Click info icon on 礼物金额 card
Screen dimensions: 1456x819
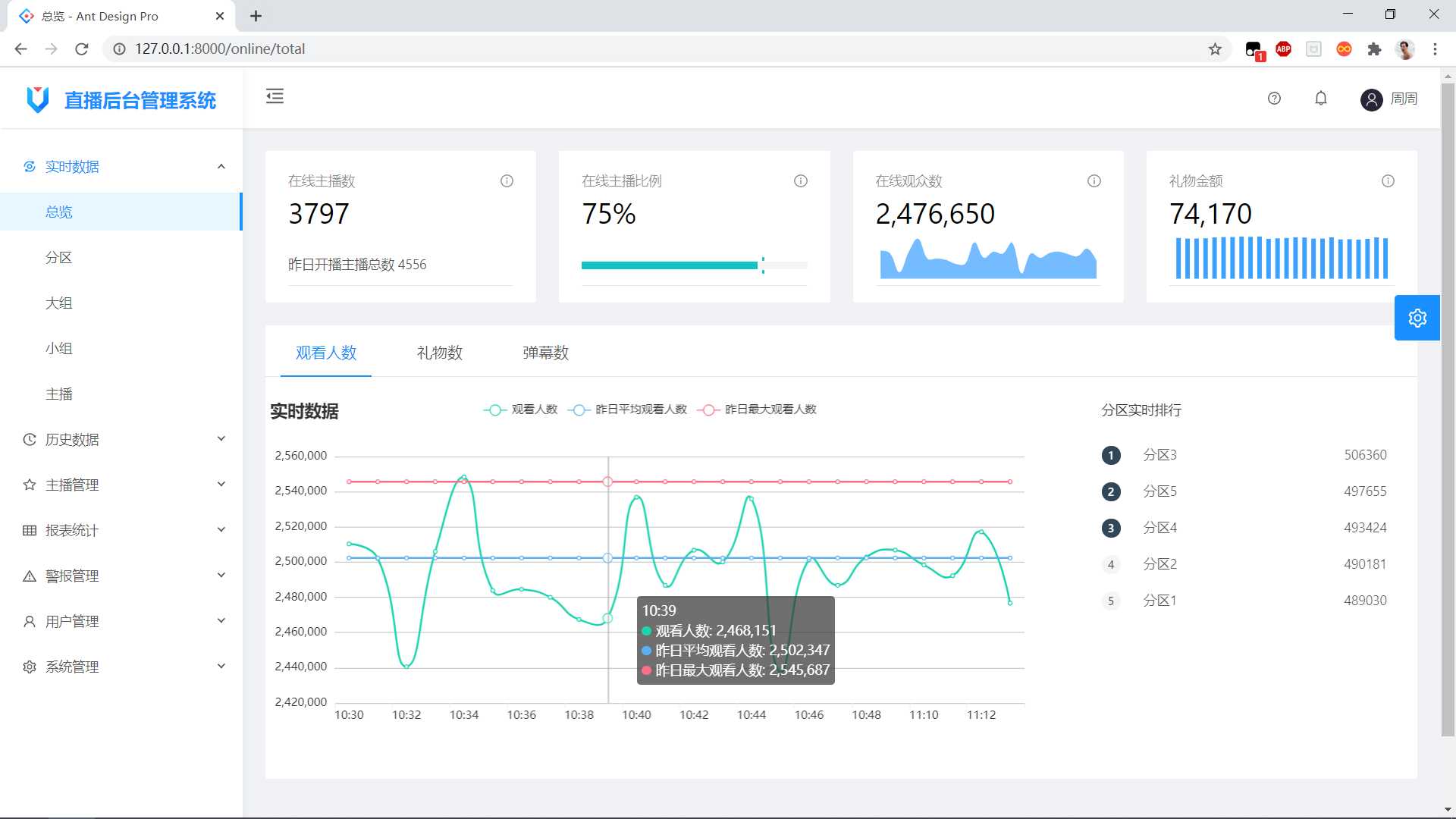[x=1388, y=181]
